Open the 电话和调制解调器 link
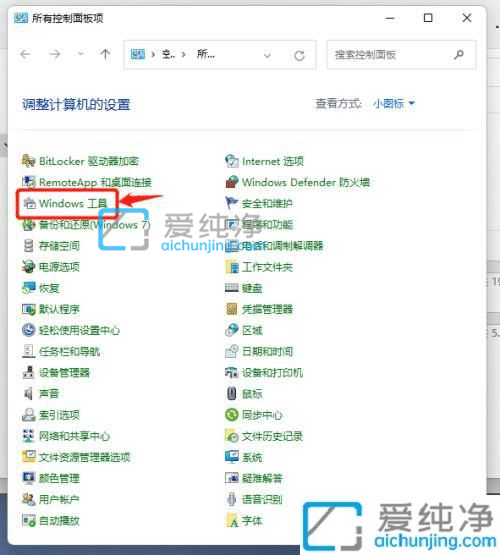500x555 pixels. click(282, 246)
